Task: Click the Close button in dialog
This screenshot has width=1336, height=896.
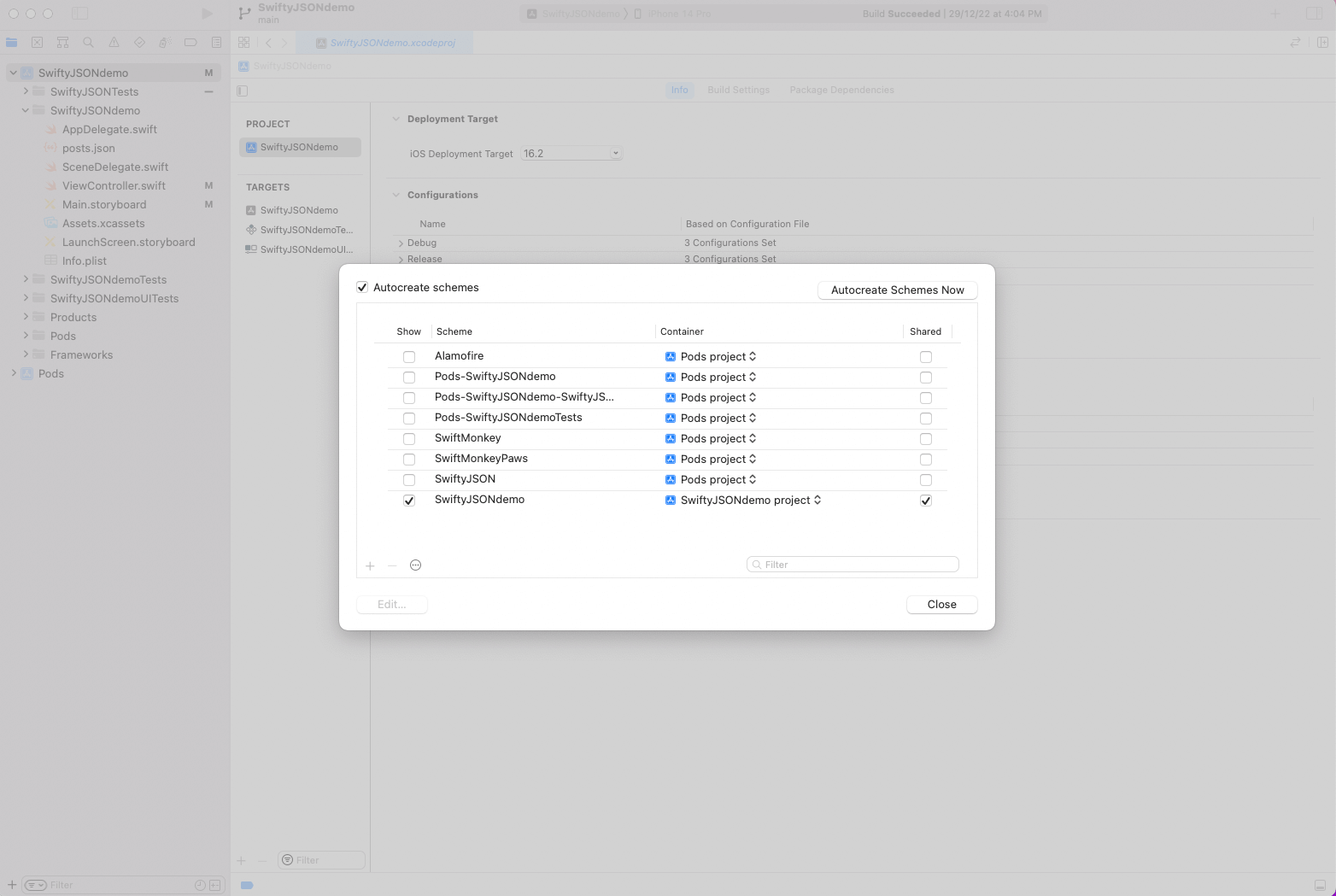Action: [941, 605]
